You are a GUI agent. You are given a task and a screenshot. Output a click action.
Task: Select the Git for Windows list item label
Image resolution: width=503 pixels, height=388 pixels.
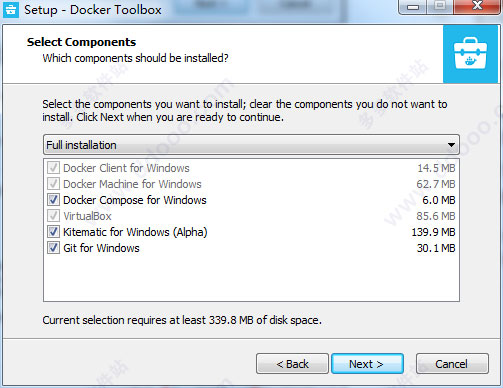tap(101, 248)
